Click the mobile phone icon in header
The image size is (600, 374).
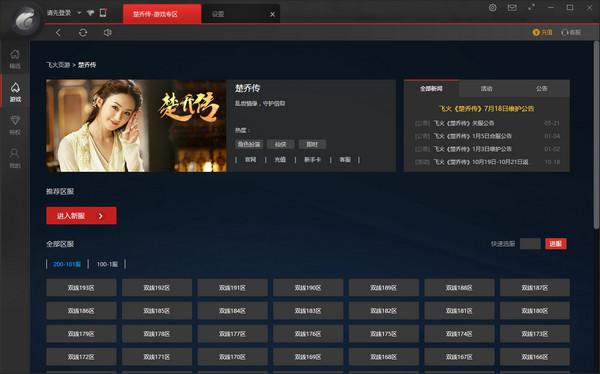point(103,13)
